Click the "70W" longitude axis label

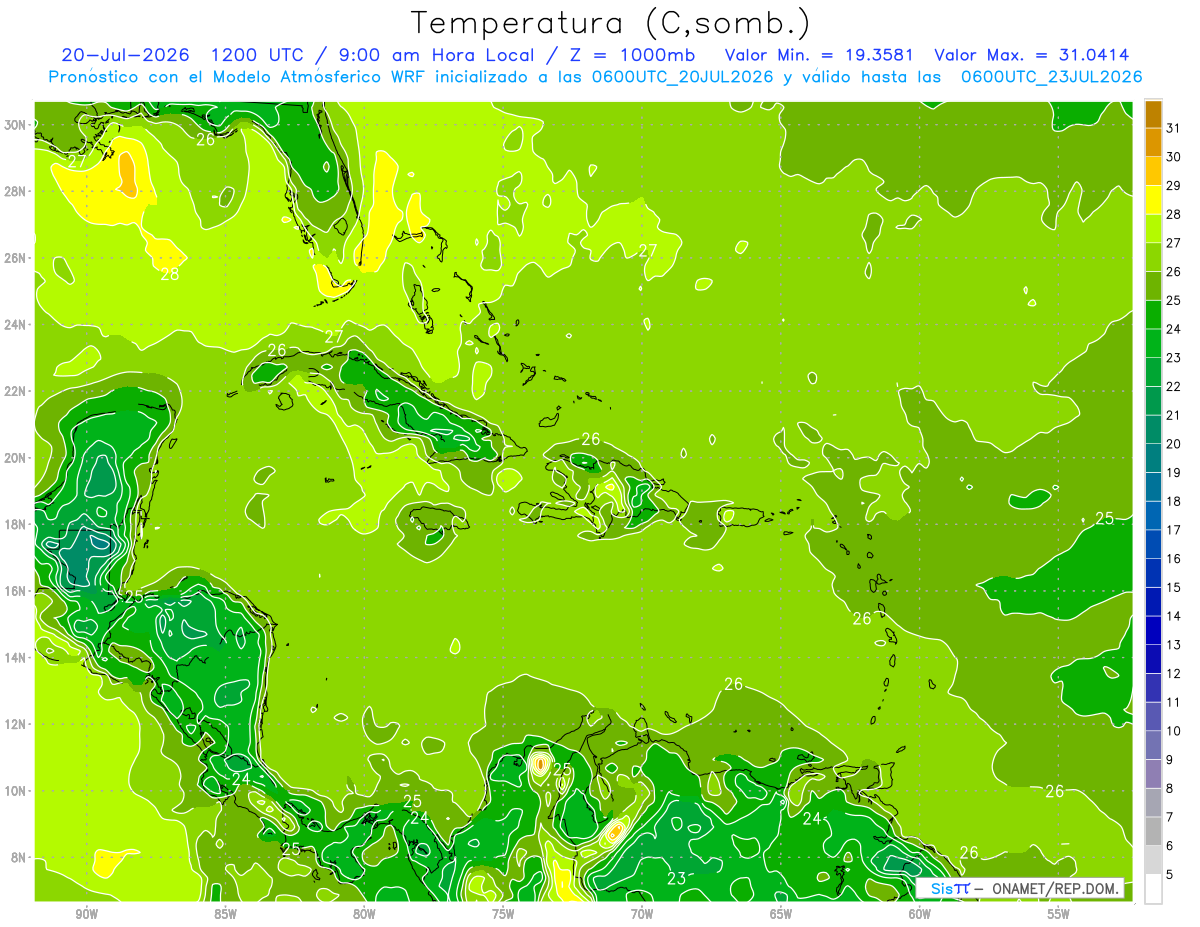pos(642,914)
